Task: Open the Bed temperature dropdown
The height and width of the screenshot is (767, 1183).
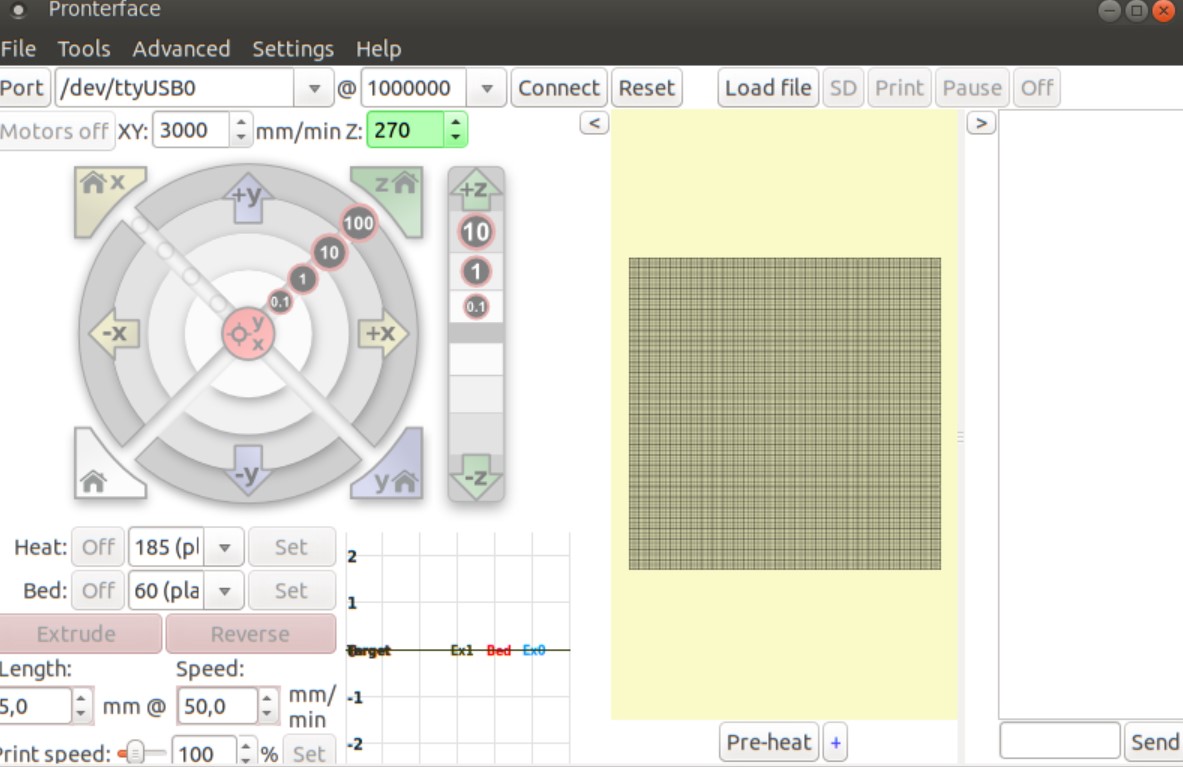Action: 224,591
